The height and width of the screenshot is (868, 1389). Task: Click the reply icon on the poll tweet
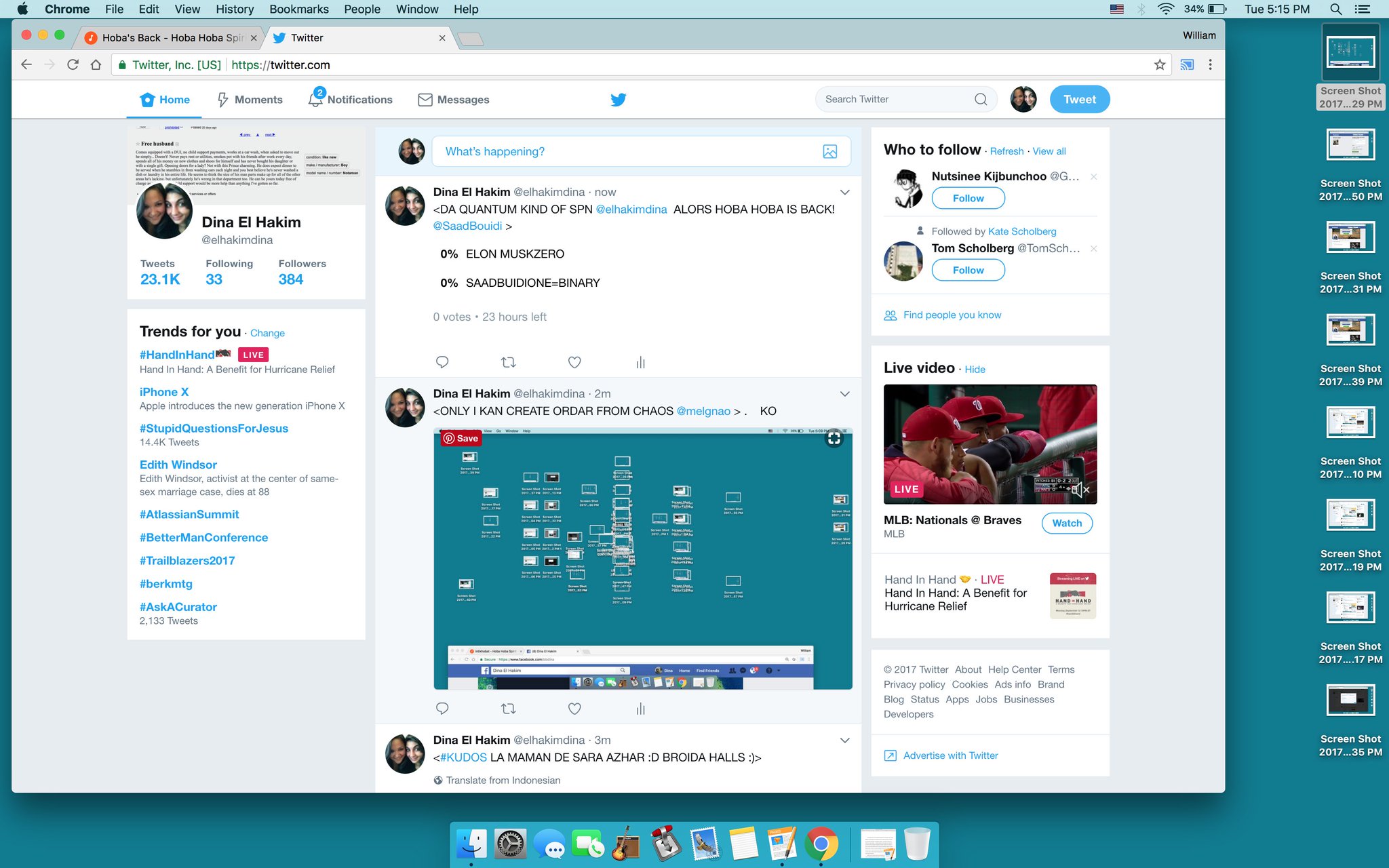442,362
